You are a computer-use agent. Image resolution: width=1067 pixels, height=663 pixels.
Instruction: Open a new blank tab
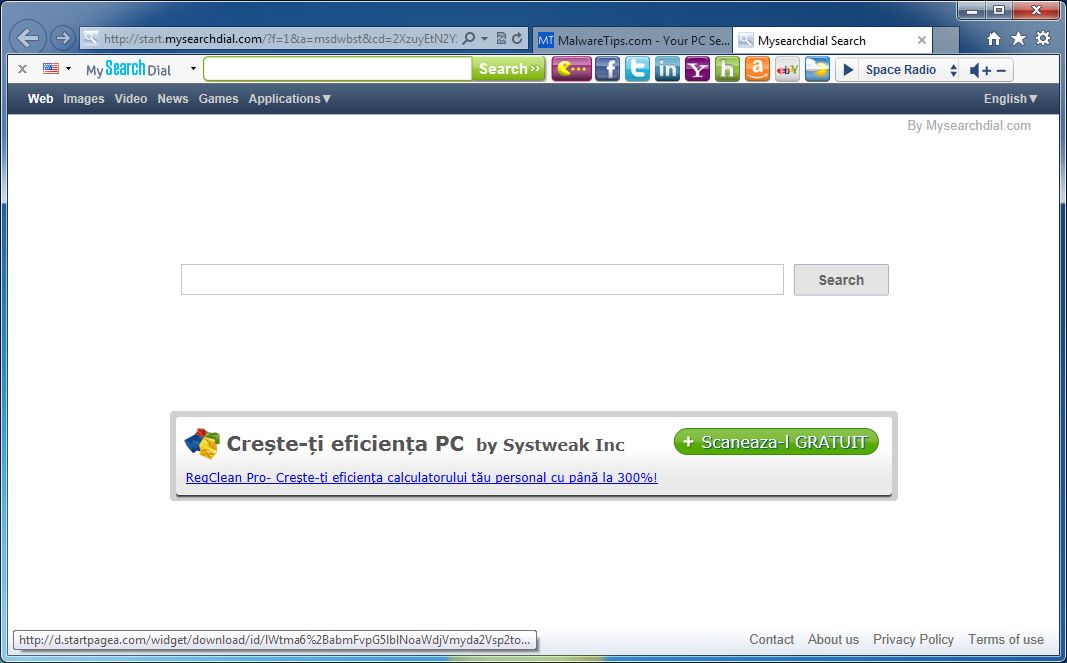pyautogui.click(x=945, y=41)
